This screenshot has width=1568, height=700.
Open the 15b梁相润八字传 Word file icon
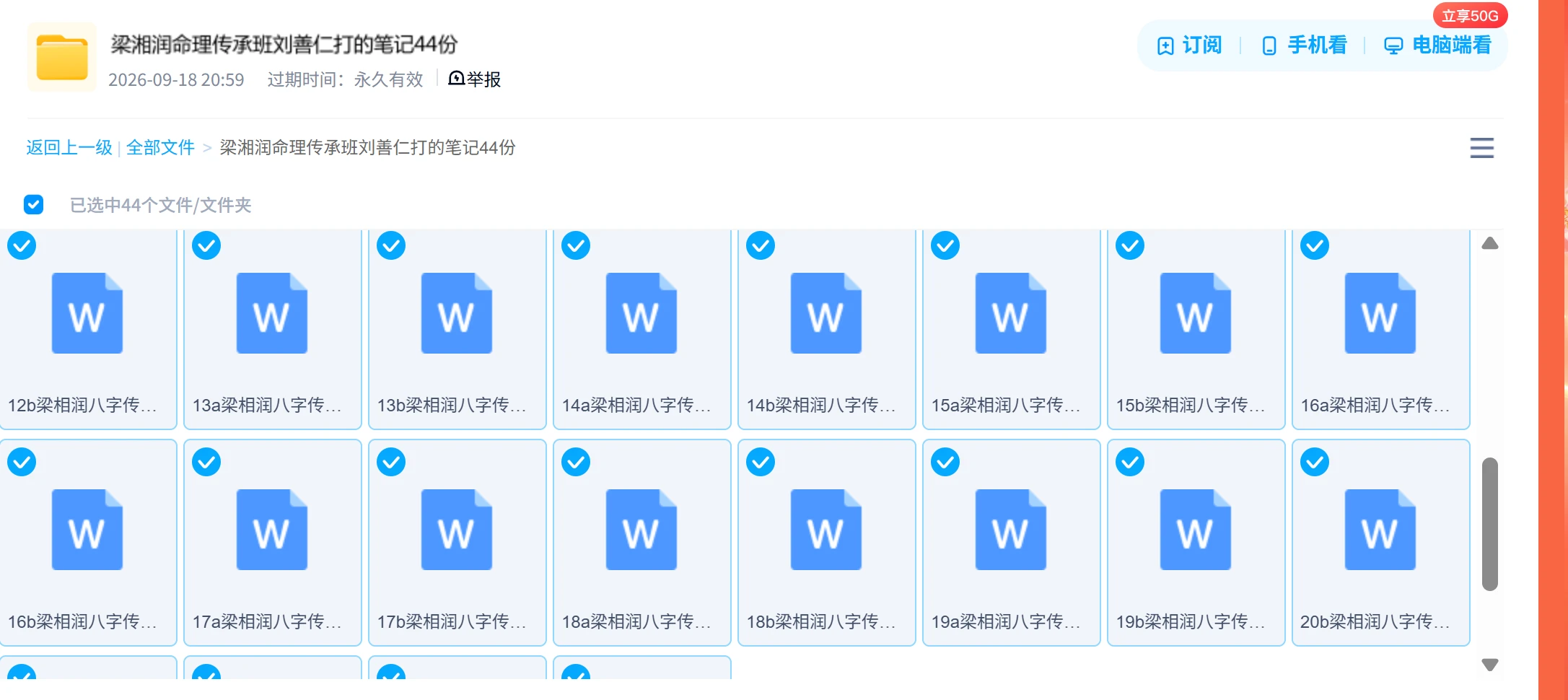1196,313
